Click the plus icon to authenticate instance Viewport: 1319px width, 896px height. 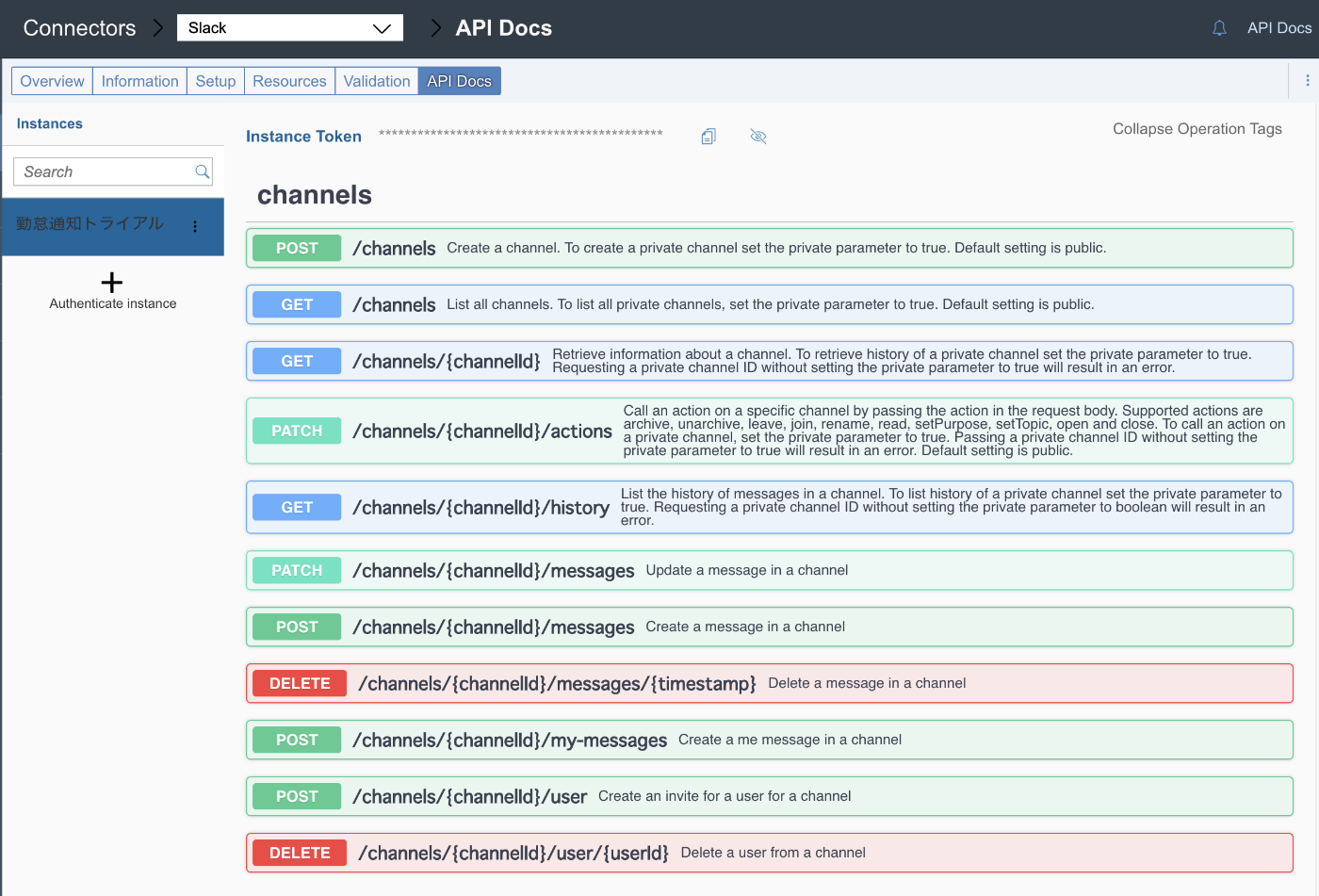point(112,283)
